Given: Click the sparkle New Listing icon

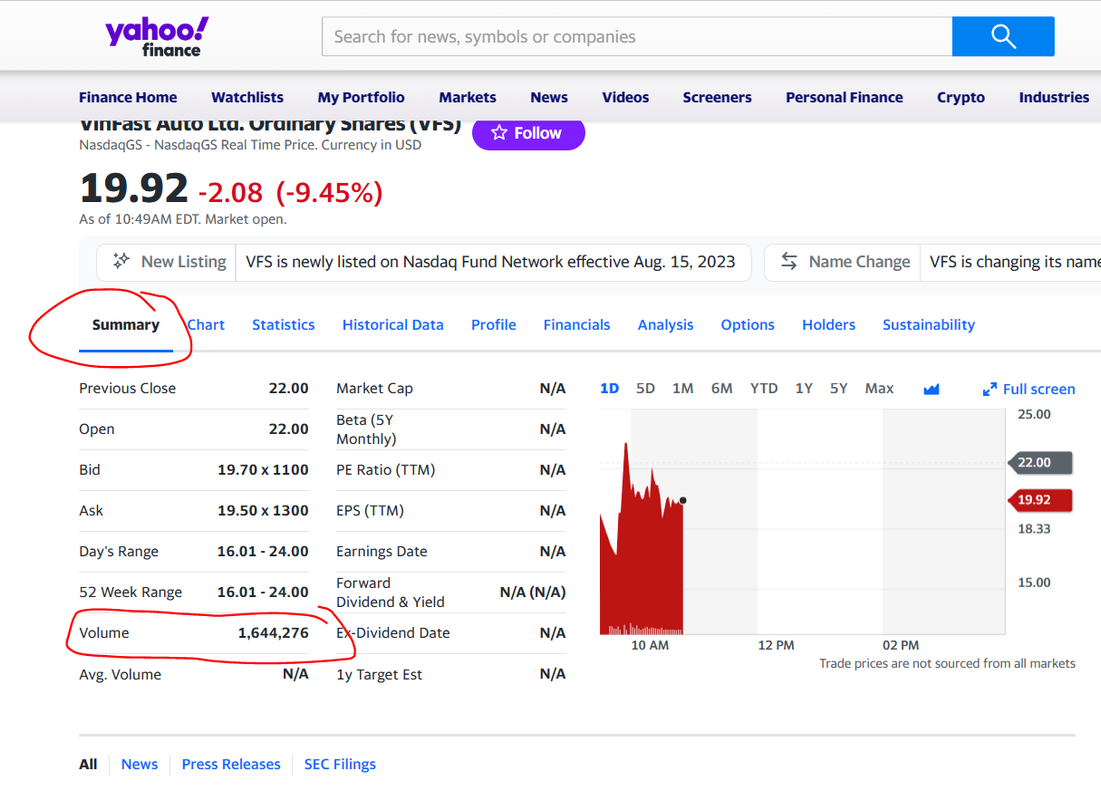Looking at the screenshot, I should tap(121, 261).
